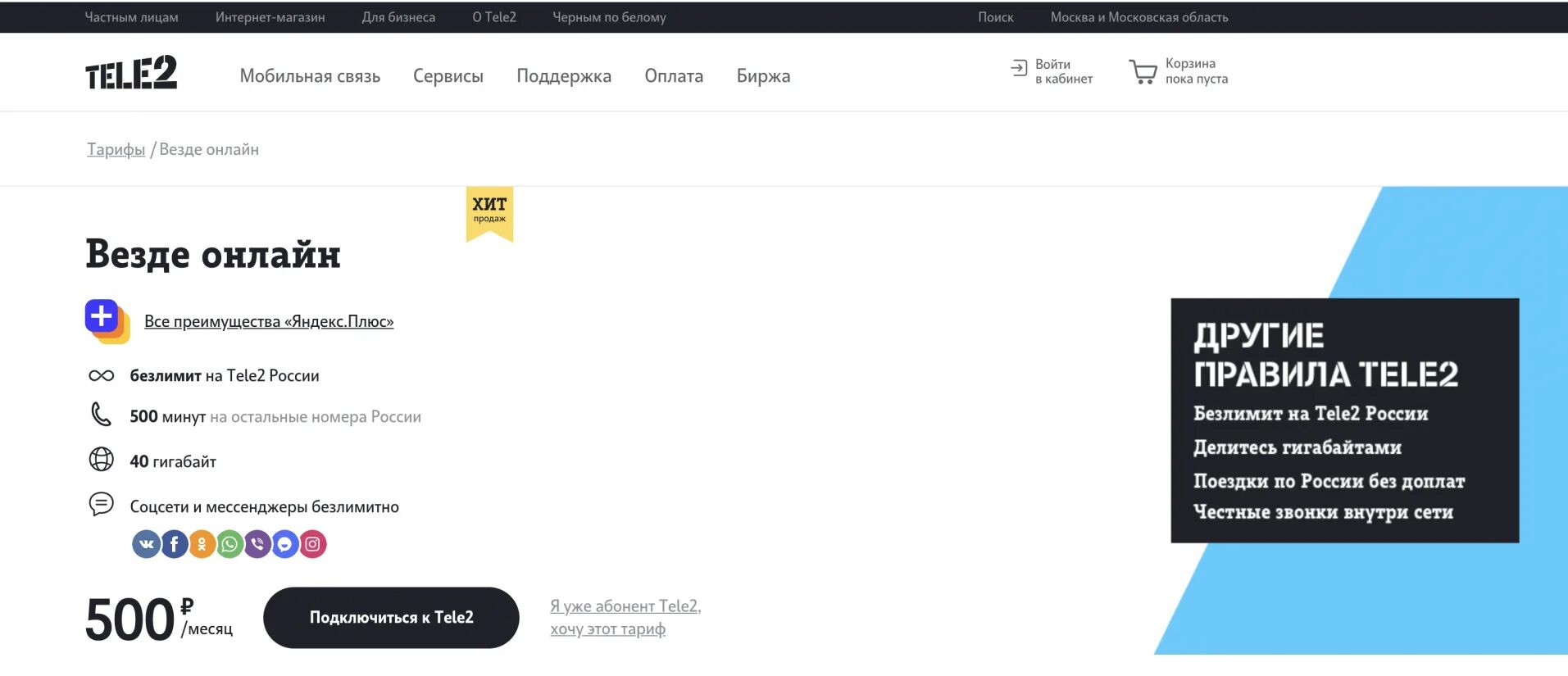1568x676 pixels.
Task: Click the Viber icon
Action: [257, 544]
